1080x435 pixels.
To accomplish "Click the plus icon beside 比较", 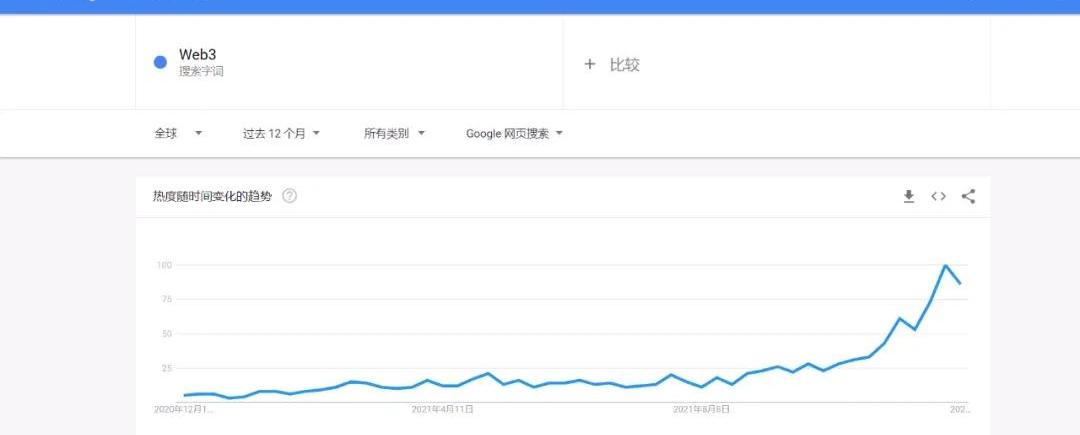I will pos(590,64).
